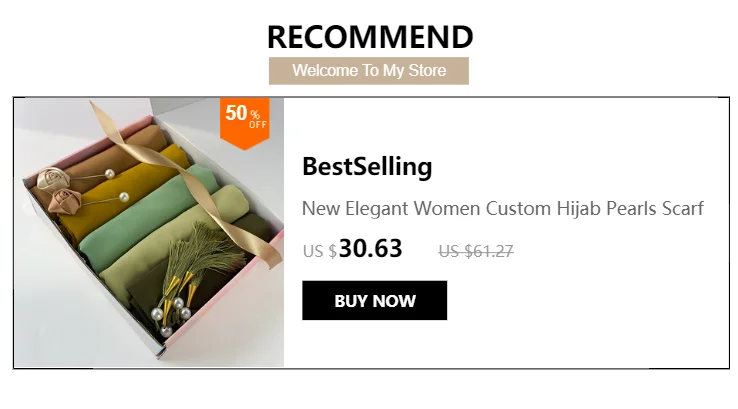
Task: Click the US $30.63 sale price
Action: pos(353,249)
